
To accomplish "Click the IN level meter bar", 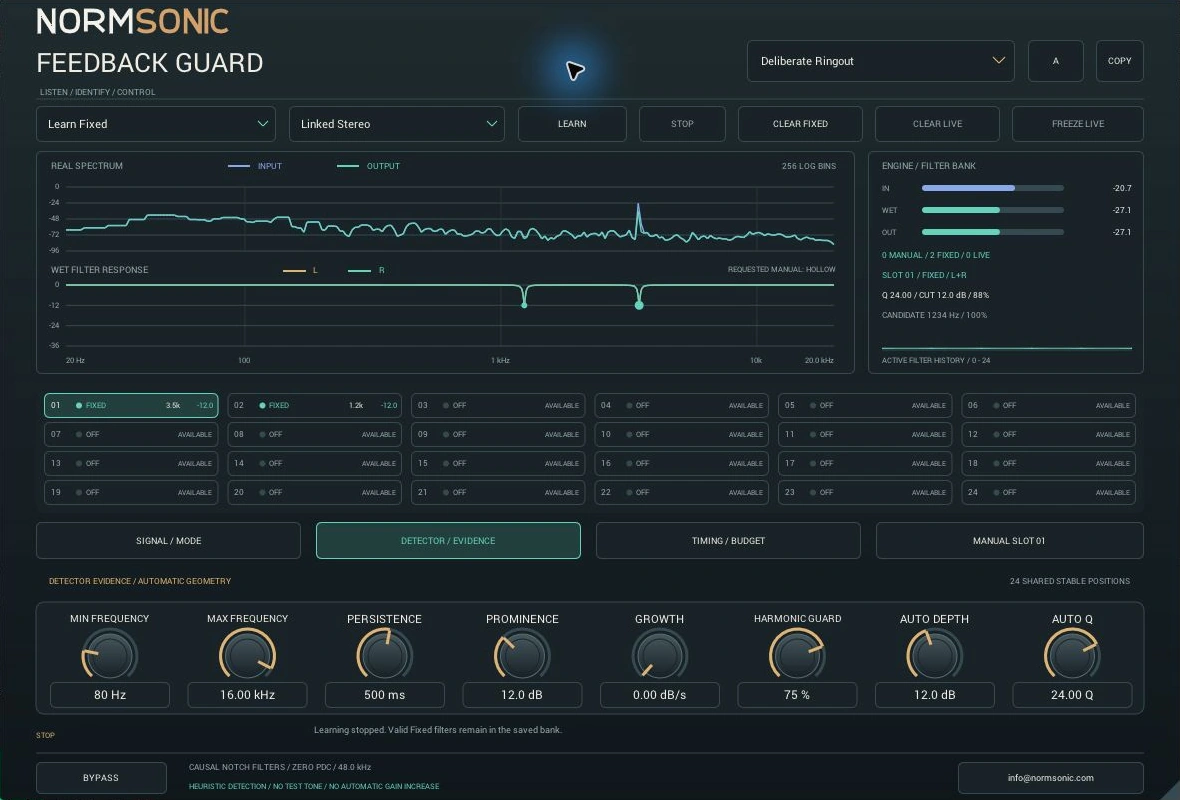I will [993, 188].
